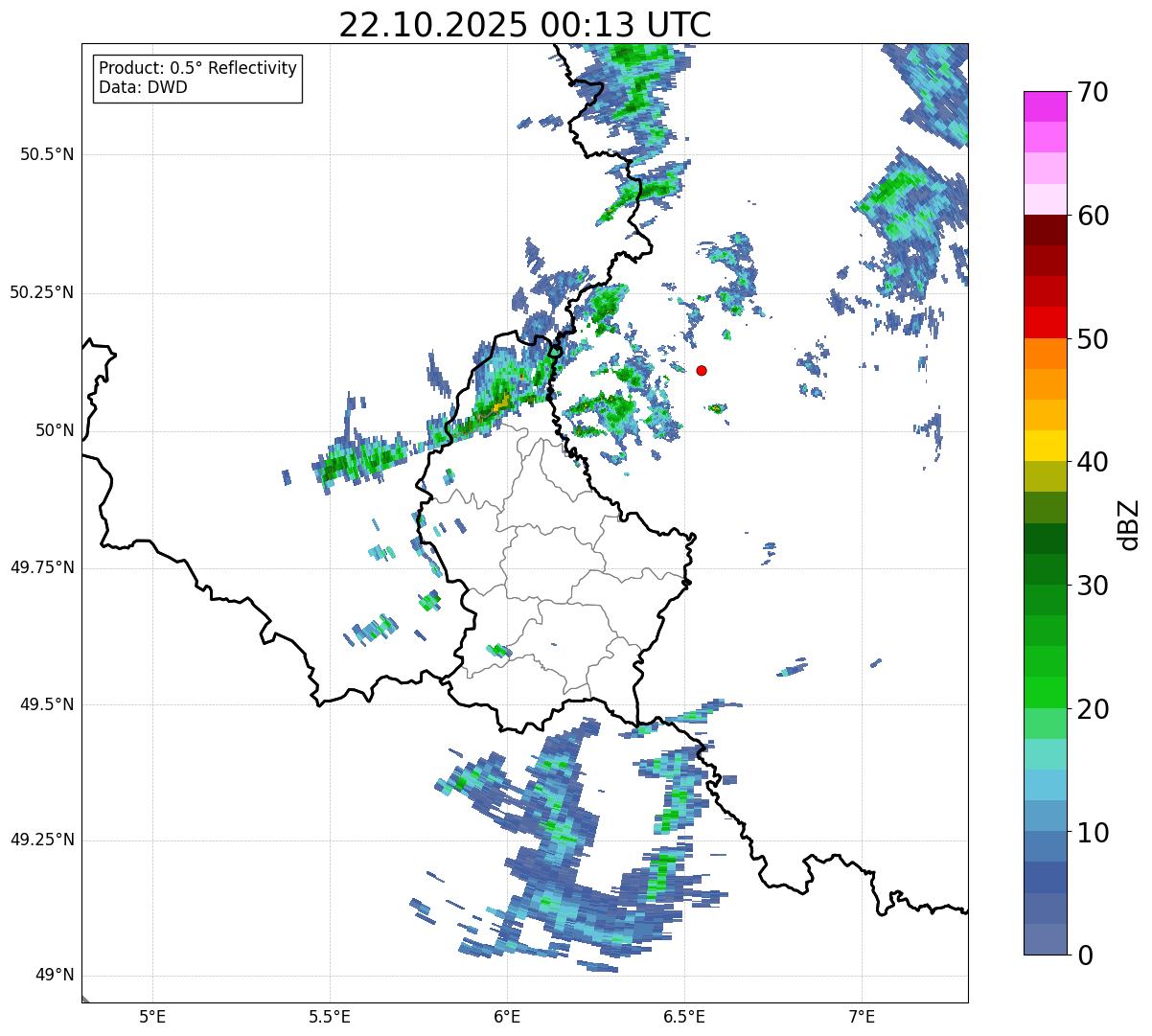Click the dark maroon colorbar swatch just below 60
Viewport: 1152px width, 1036px height.
tap(1045, 230)
